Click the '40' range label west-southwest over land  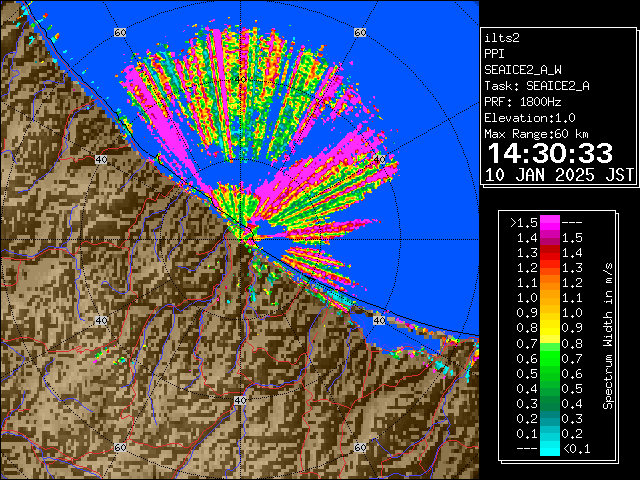coord(101,321)
